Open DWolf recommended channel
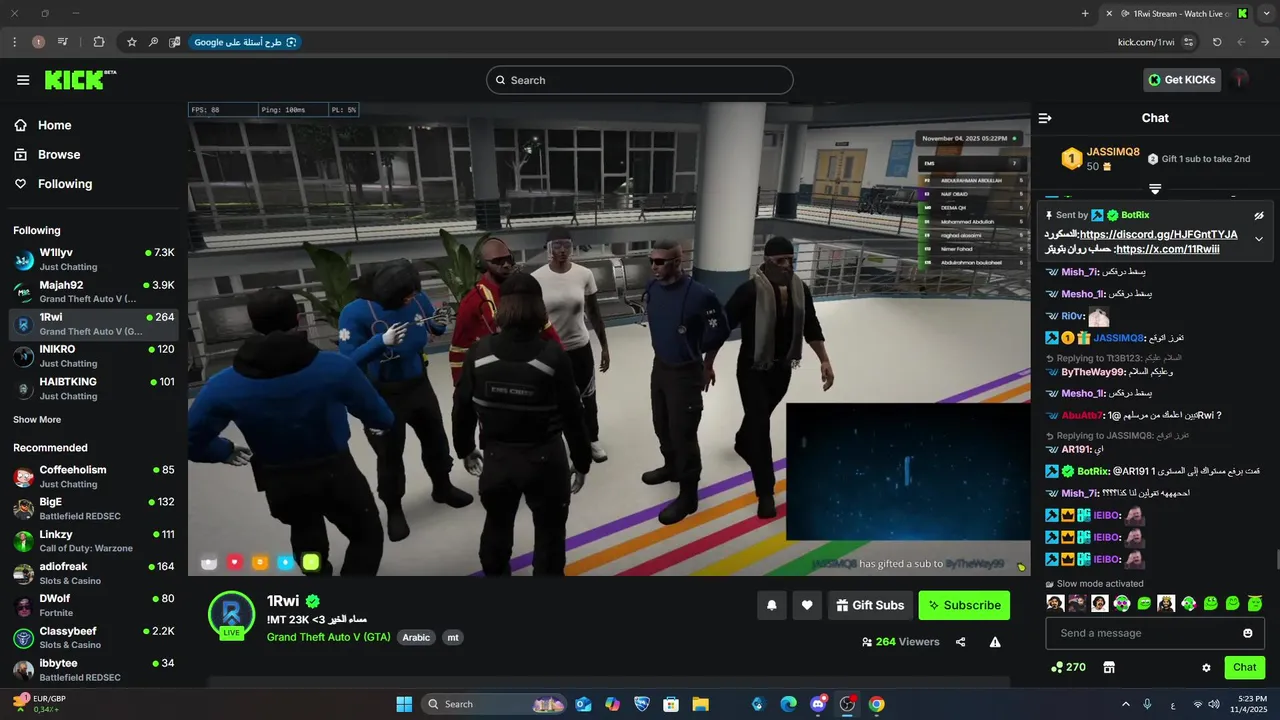 (94, 605)
